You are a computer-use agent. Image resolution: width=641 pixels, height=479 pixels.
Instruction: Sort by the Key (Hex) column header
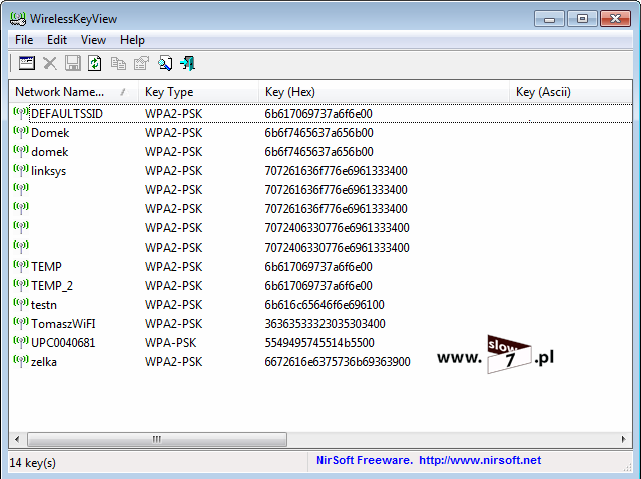click(x=384, y=92)
